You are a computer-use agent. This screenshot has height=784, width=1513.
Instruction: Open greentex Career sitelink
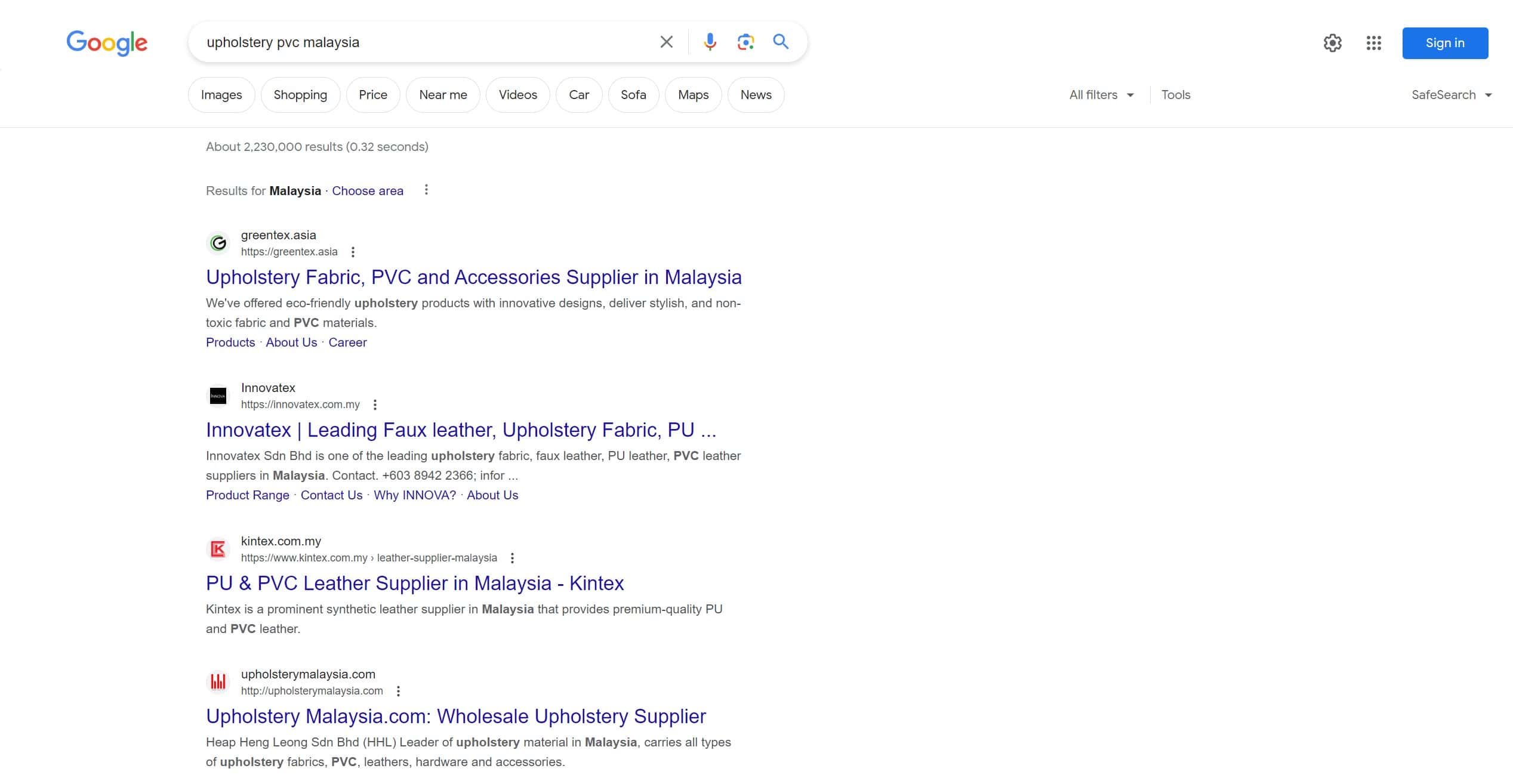[347, 342]
